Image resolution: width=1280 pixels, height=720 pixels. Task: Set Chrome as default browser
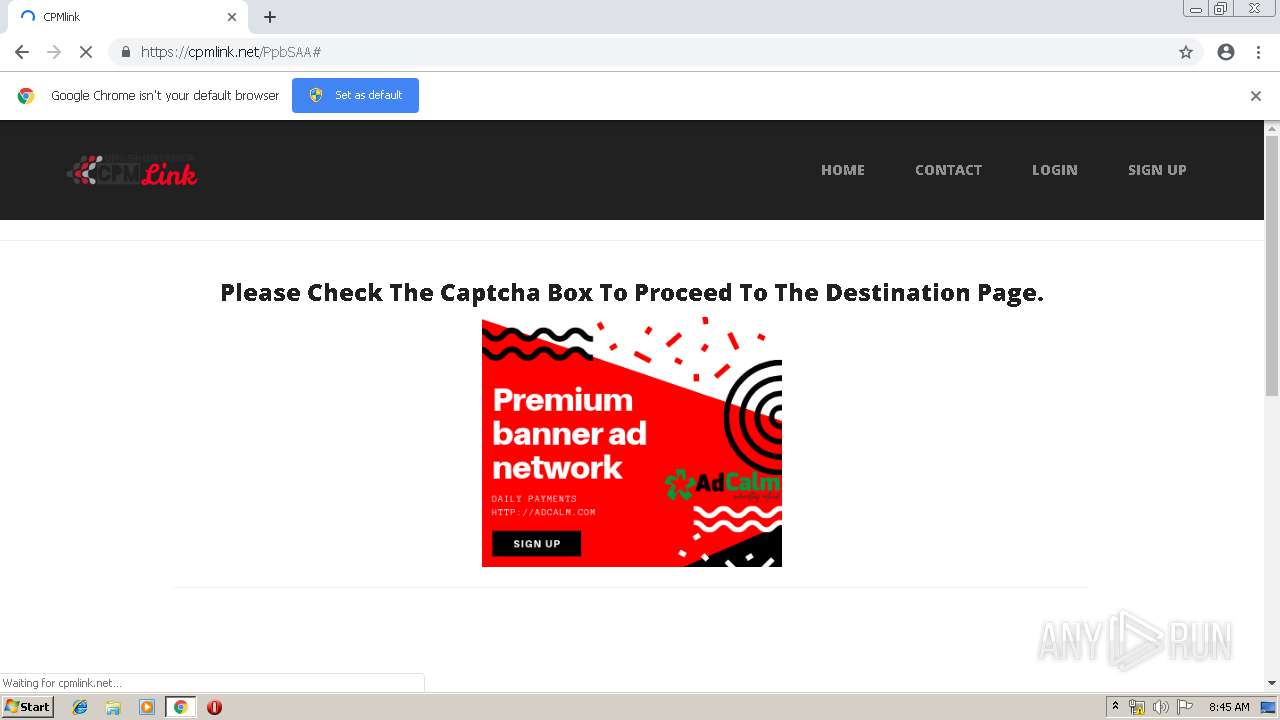pos(355,95)
